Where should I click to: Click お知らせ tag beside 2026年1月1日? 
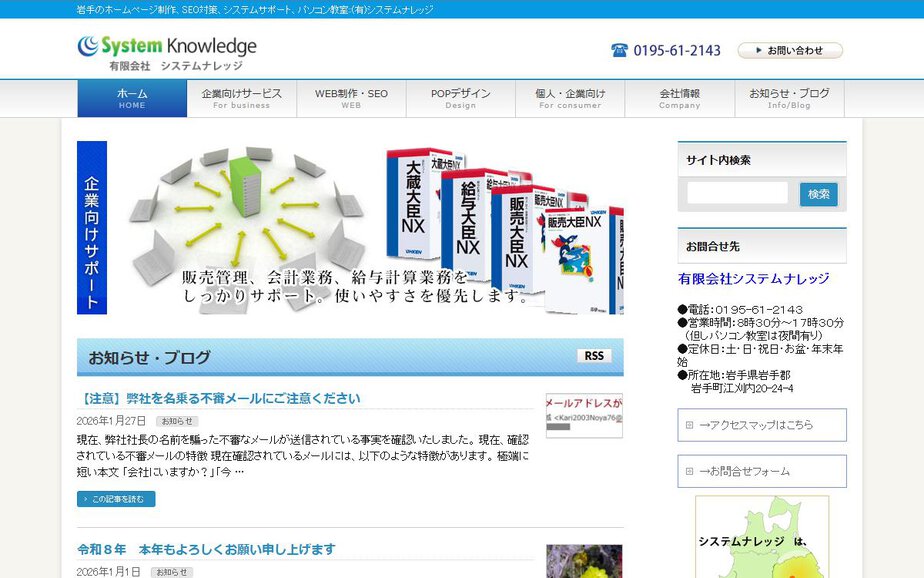click(x=171, y=572)
